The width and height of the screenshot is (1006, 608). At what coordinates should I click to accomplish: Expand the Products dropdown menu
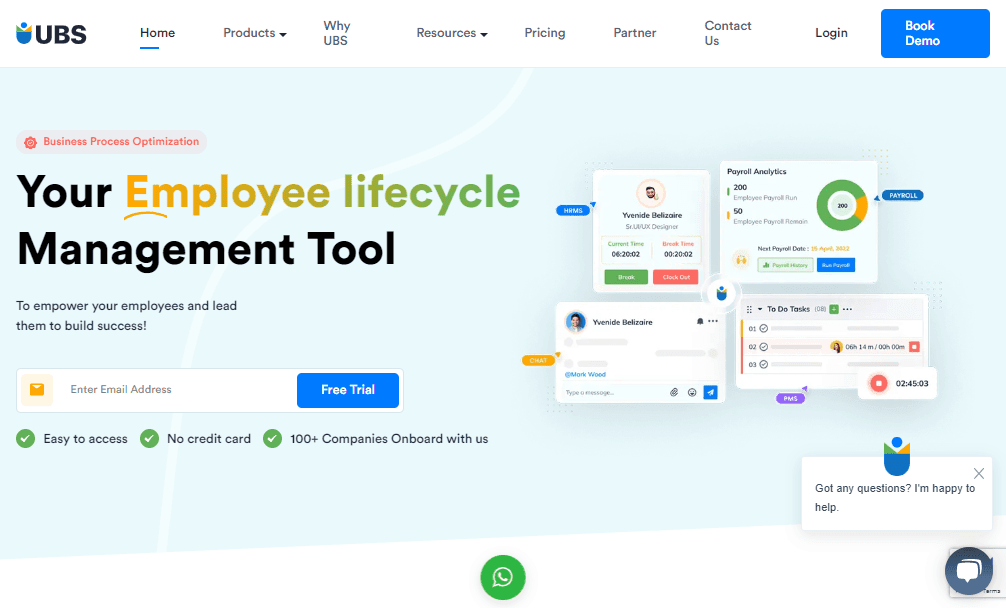tap(255, 33)
